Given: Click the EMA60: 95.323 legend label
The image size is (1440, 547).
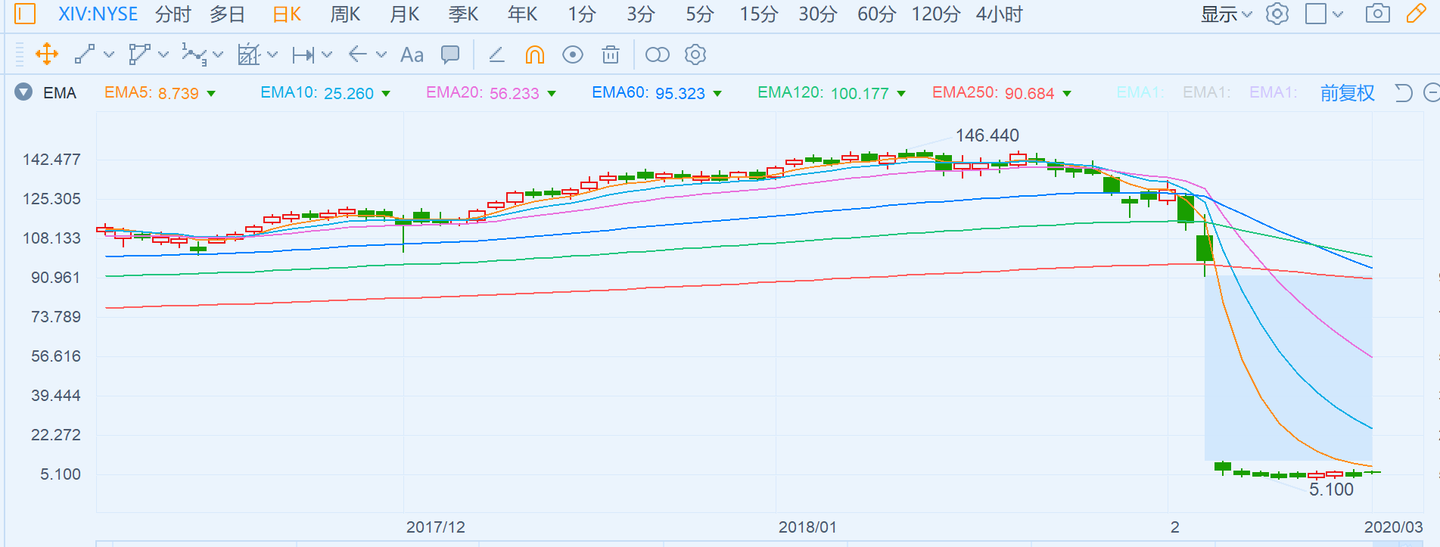Looking at the screenshot, I should click(x=648, y=93).
